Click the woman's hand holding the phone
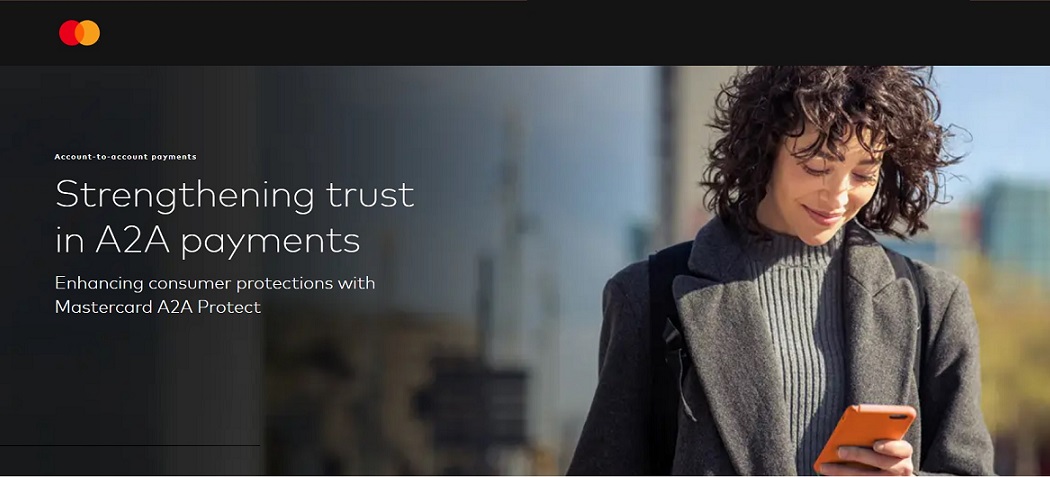Image resolution: width=1050 pixels, height=477 pixels. [x=877, y=456]
